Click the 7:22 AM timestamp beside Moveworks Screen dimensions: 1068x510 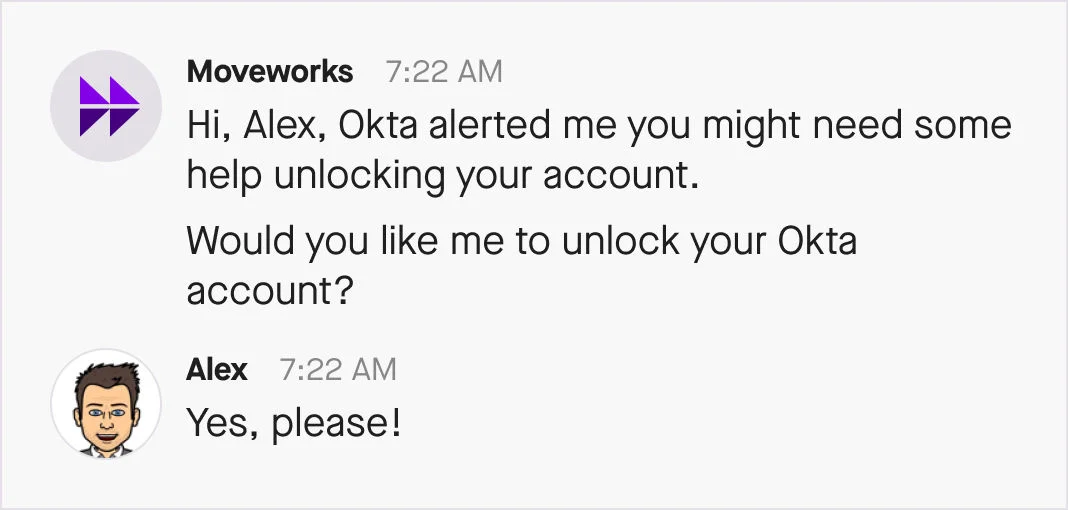coord(444,72)
